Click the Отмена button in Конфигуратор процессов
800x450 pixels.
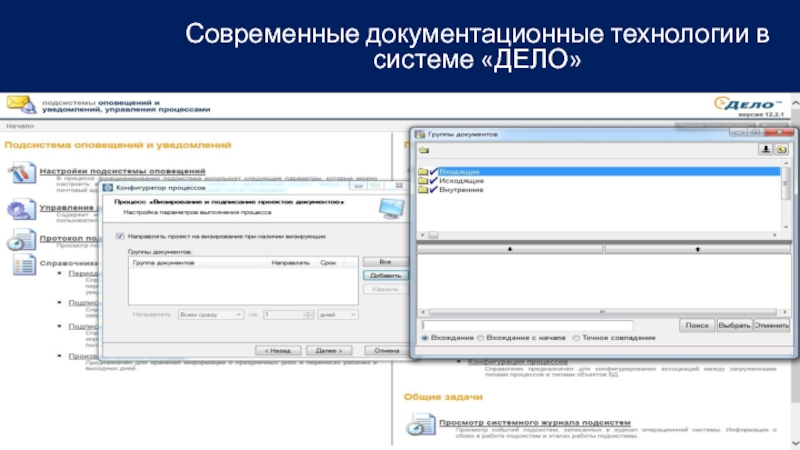(387, 351)
